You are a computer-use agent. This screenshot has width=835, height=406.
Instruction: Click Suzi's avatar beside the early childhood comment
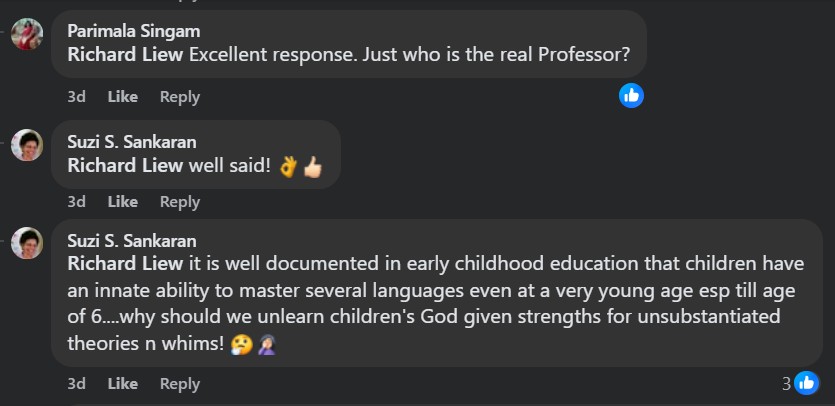tap(27, 243)
